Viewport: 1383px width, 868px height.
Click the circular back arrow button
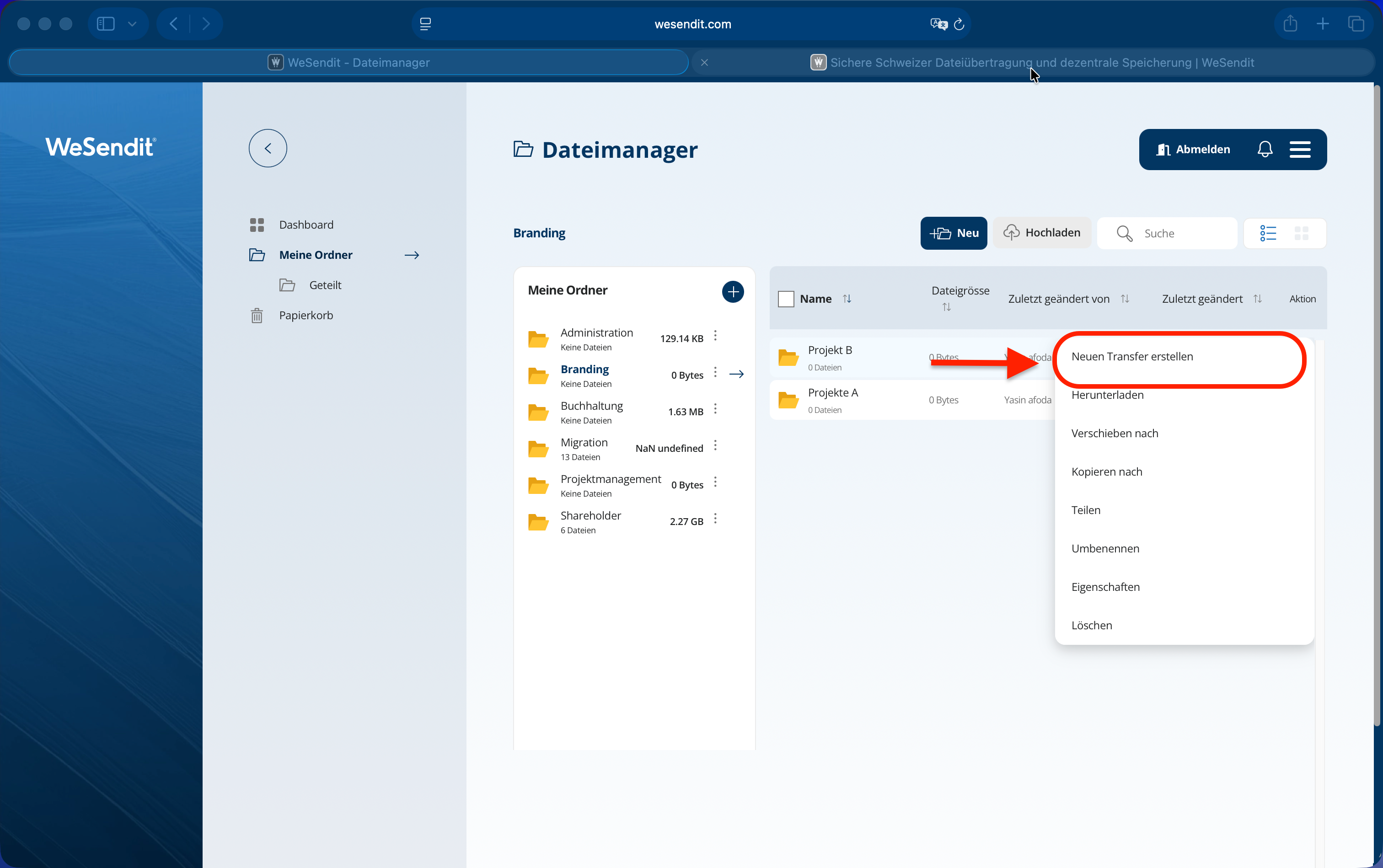268,148
